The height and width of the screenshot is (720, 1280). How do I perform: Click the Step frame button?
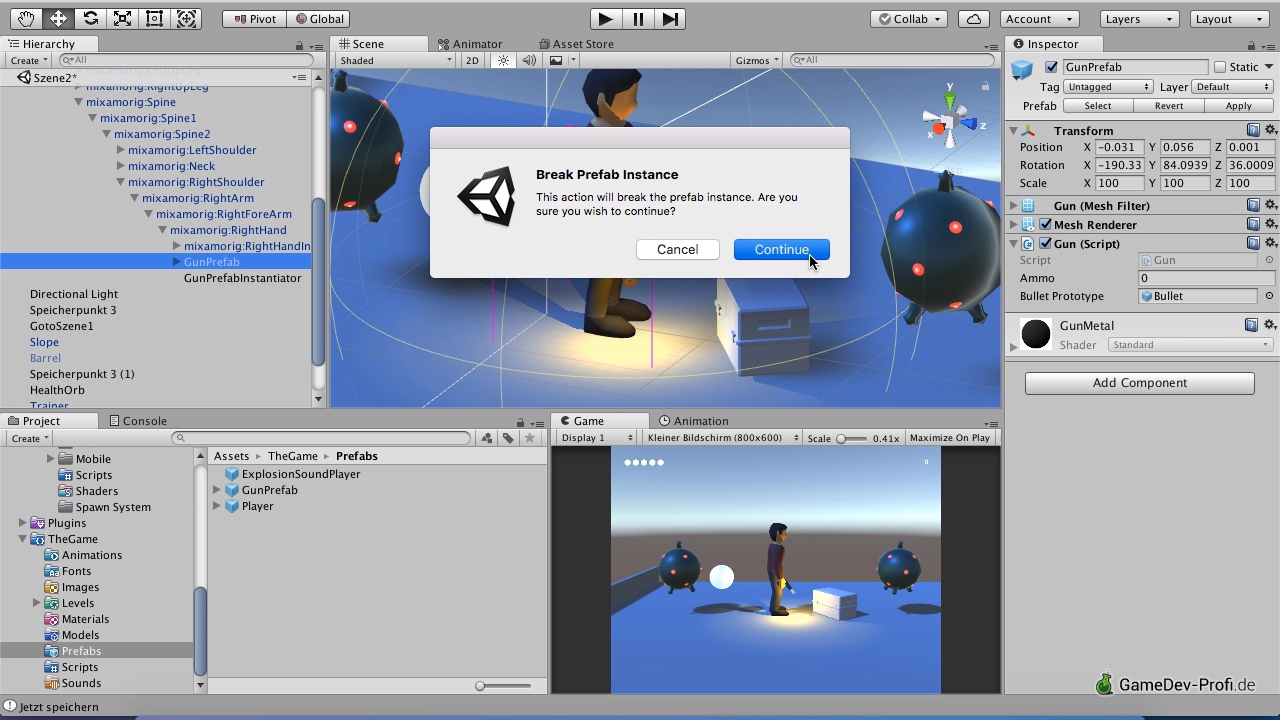[670, 18]
